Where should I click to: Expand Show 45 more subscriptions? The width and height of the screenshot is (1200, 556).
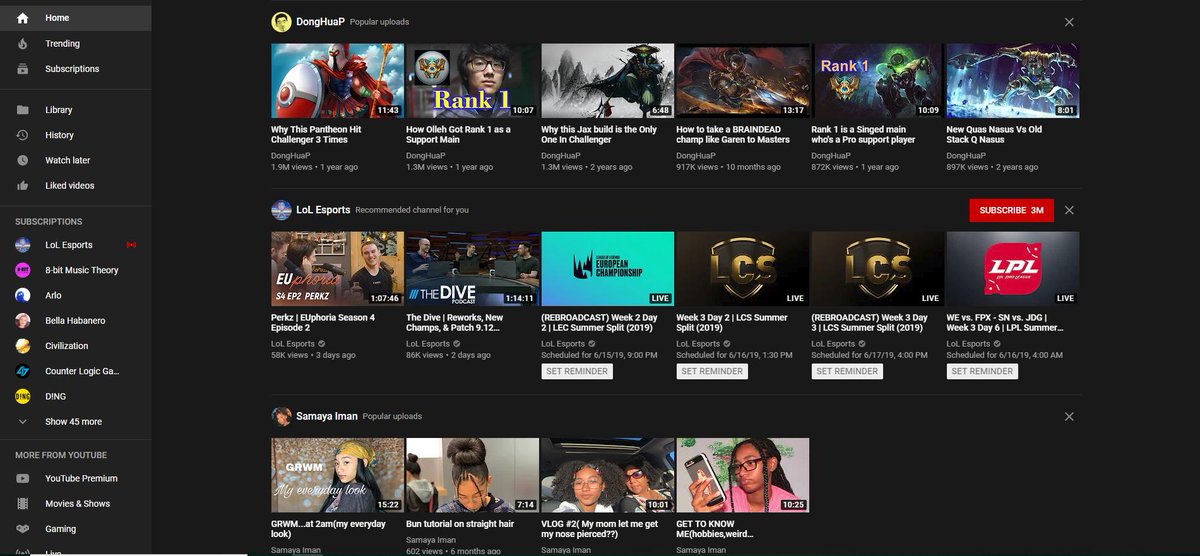[75, 422]
